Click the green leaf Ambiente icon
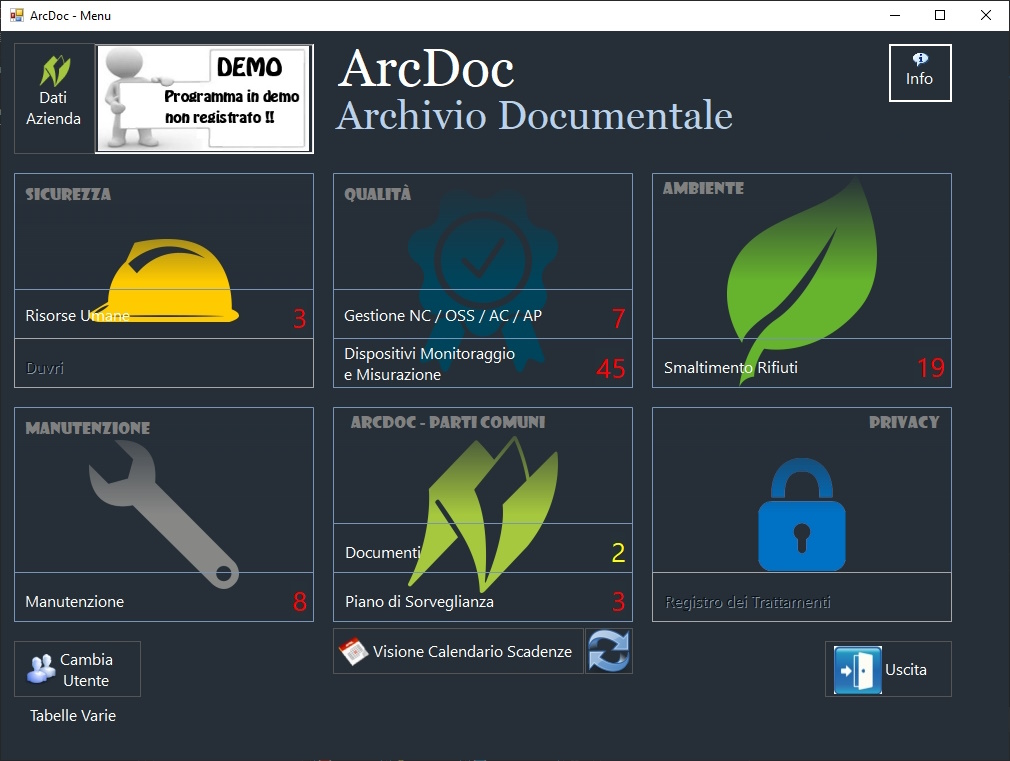This screenshot has width=1010, height=761. 802,280
